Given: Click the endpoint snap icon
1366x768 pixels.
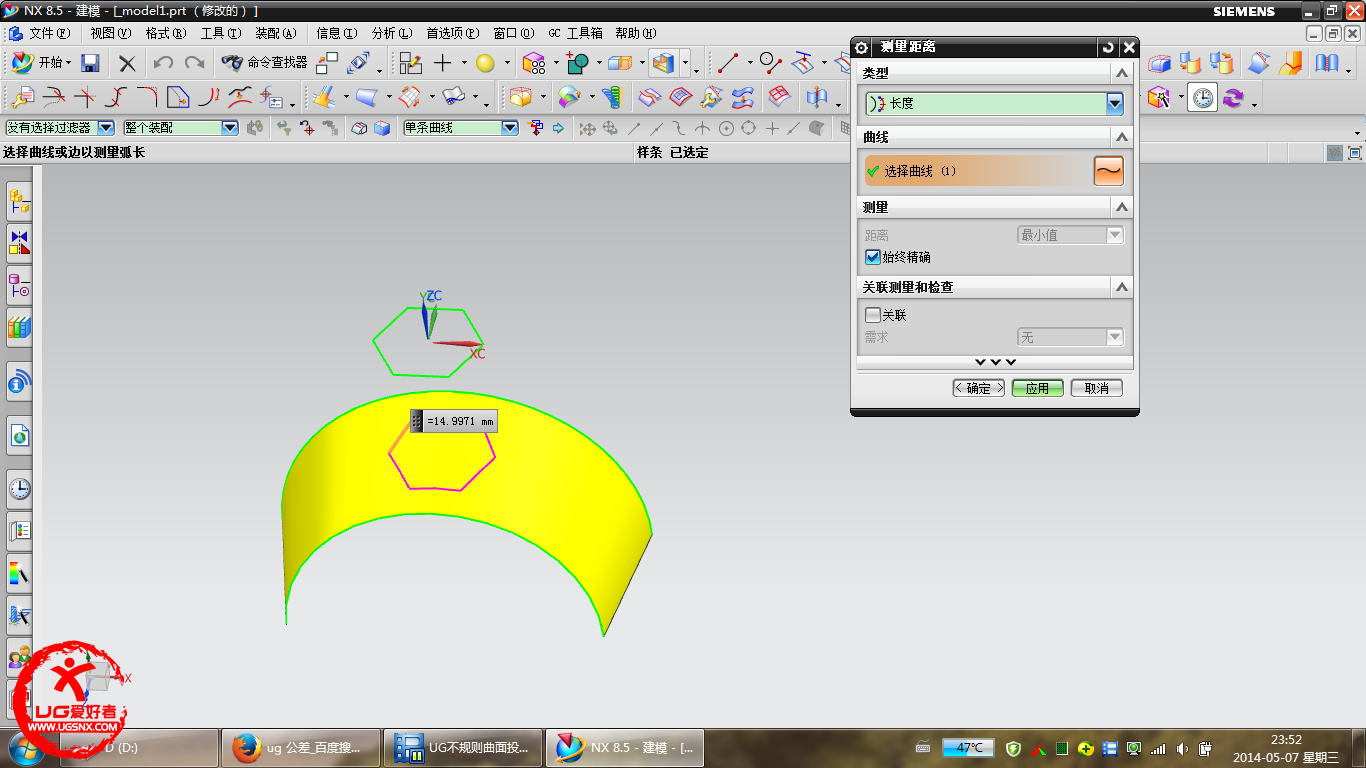Looking at the screenshot, I should click(634, 128).
